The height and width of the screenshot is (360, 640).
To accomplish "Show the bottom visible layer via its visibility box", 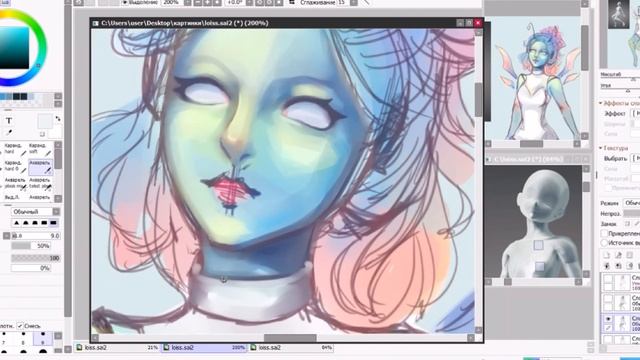I will pyautogui.click(x=608, y=339).
